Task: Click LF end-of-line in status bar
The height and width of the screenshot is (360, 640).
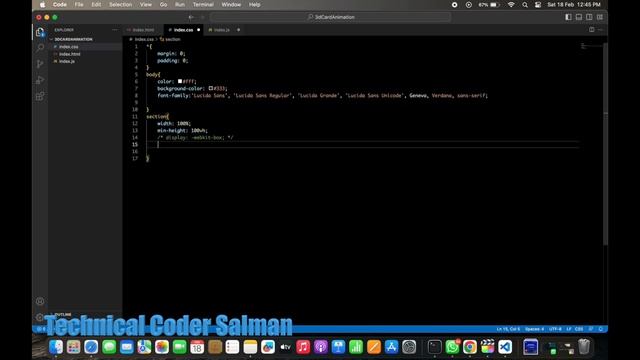Action: click(569, 329)
